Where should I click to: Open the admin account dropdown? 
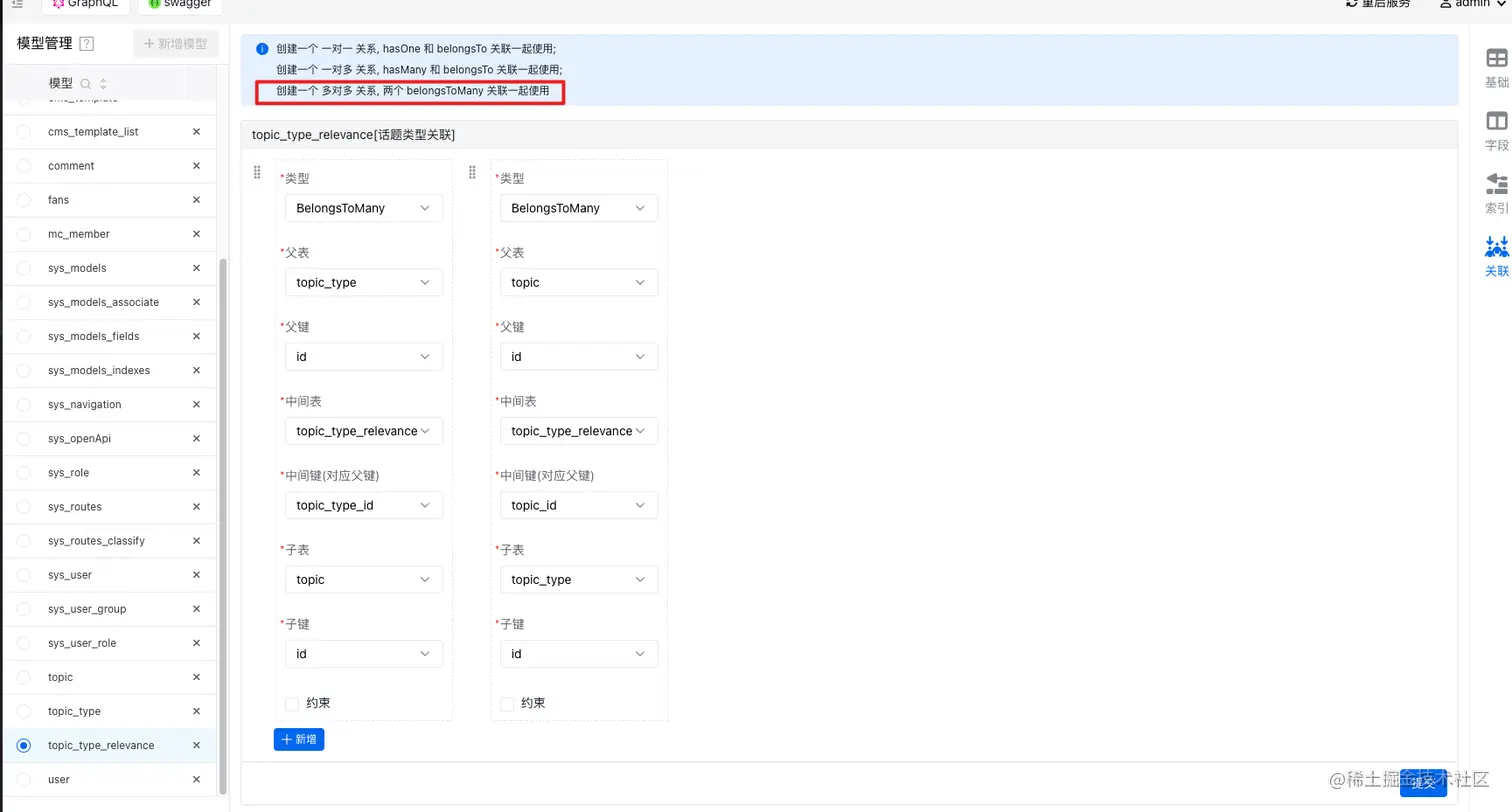pos(1473,4)
